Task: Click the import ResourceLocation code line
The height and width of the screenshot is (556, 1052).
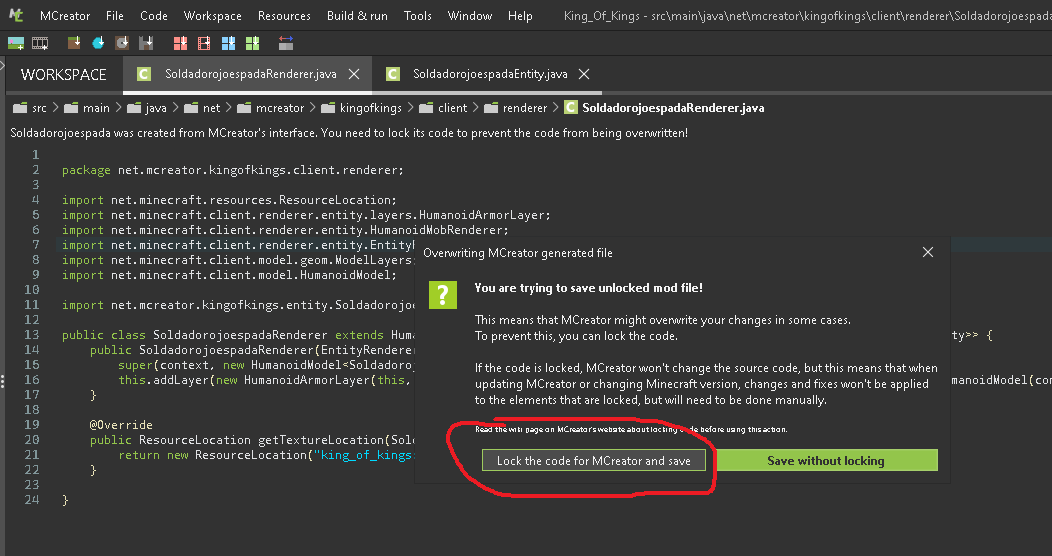Action: click(x=229, y=200)
